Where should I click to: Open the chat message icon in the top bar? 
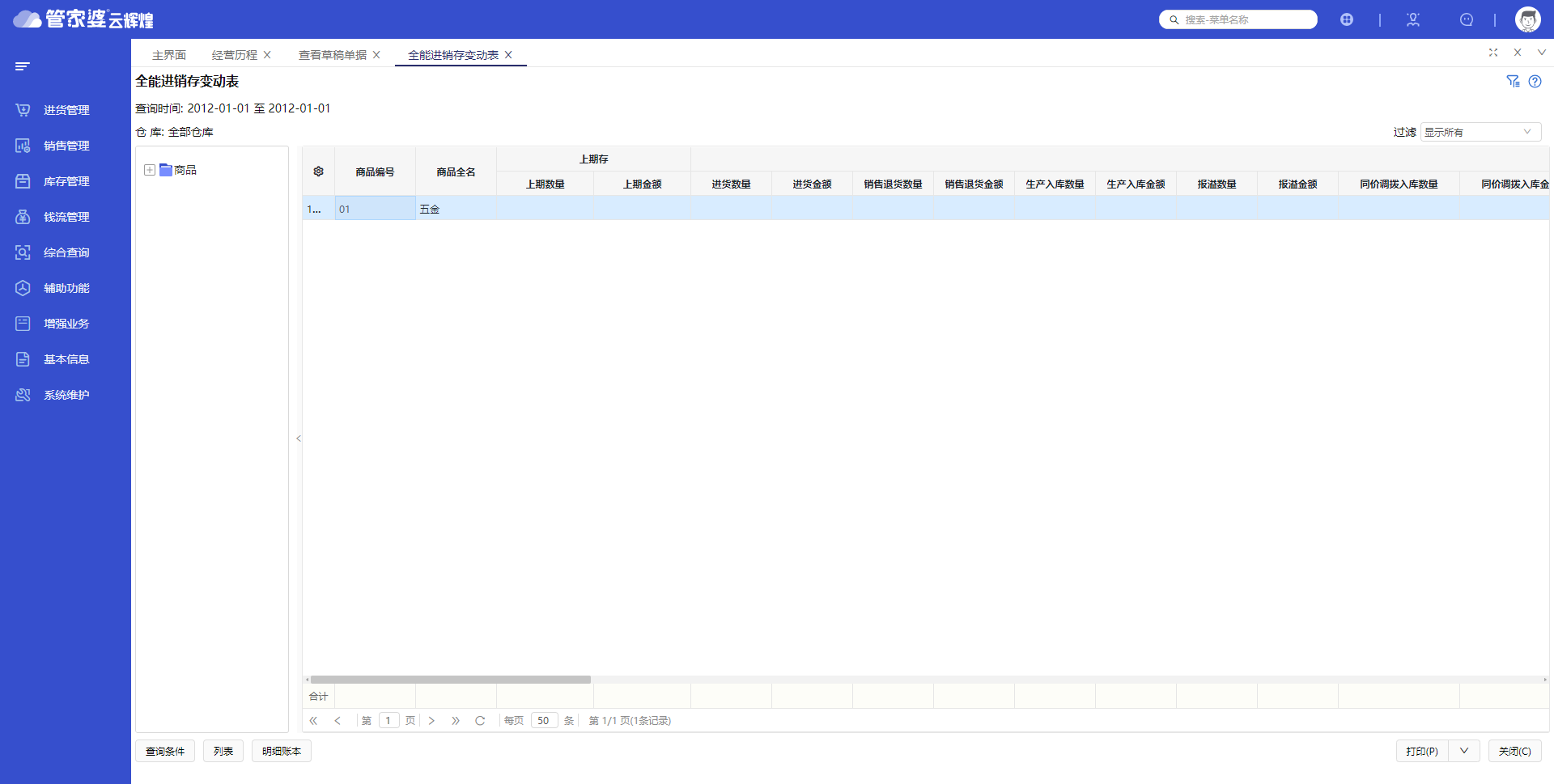(1467, 19)
